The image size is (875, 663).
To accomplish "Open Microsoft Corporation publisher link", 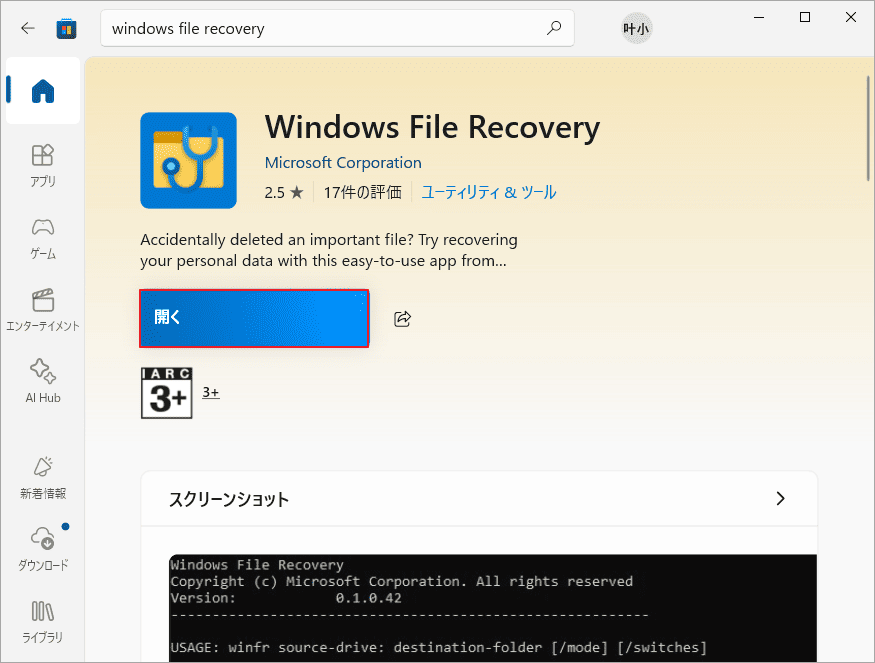I will click(x=343, y=162).
